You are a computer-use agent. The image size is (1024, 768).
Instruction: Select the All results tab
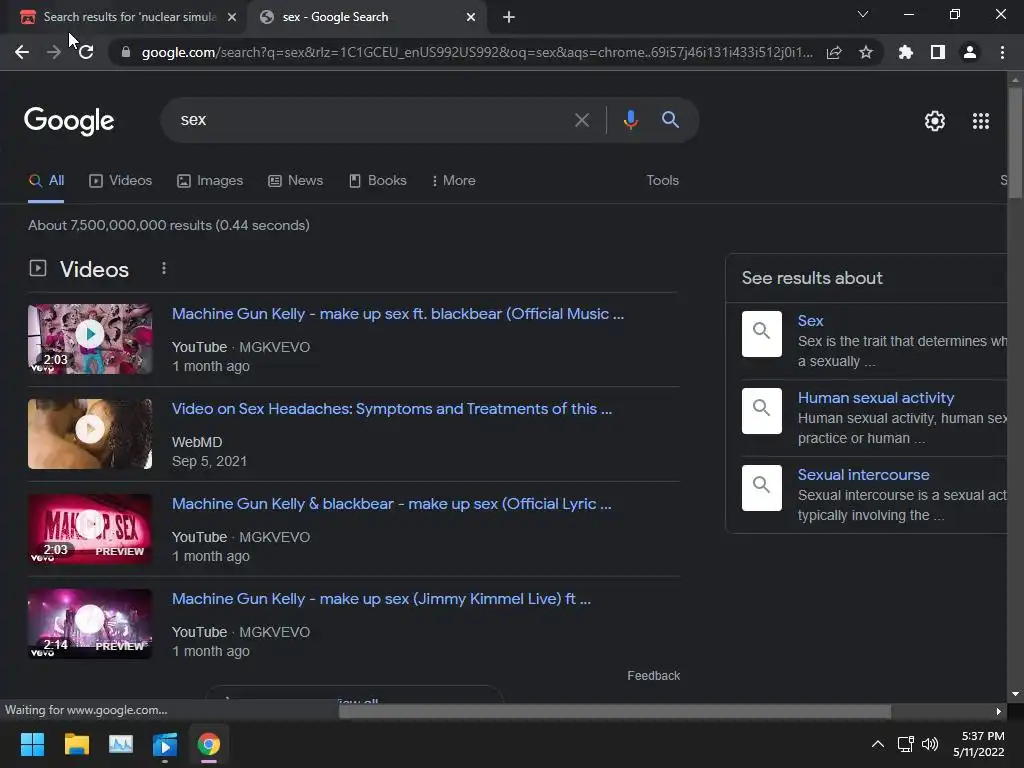tap(46, 181)
